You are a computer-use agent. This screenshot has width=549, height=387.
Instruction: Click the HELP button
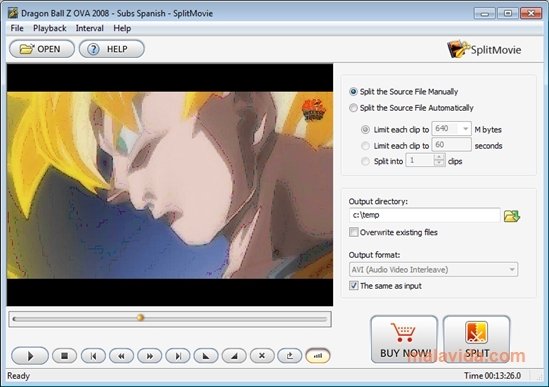[112, 49]
